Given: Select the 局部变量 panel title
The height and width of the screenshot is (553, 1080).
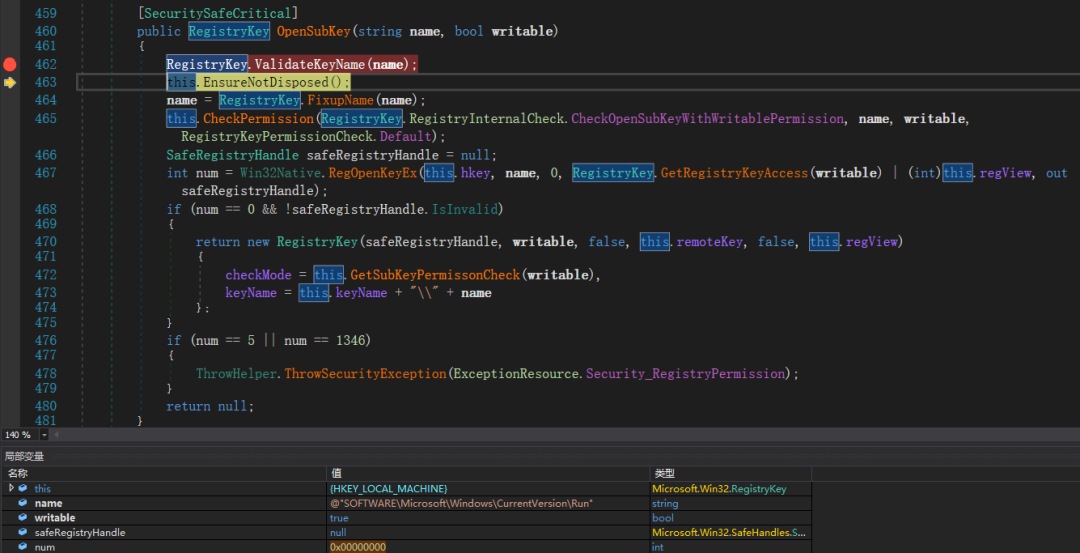Looking at the screenshot, I should 24,456.
